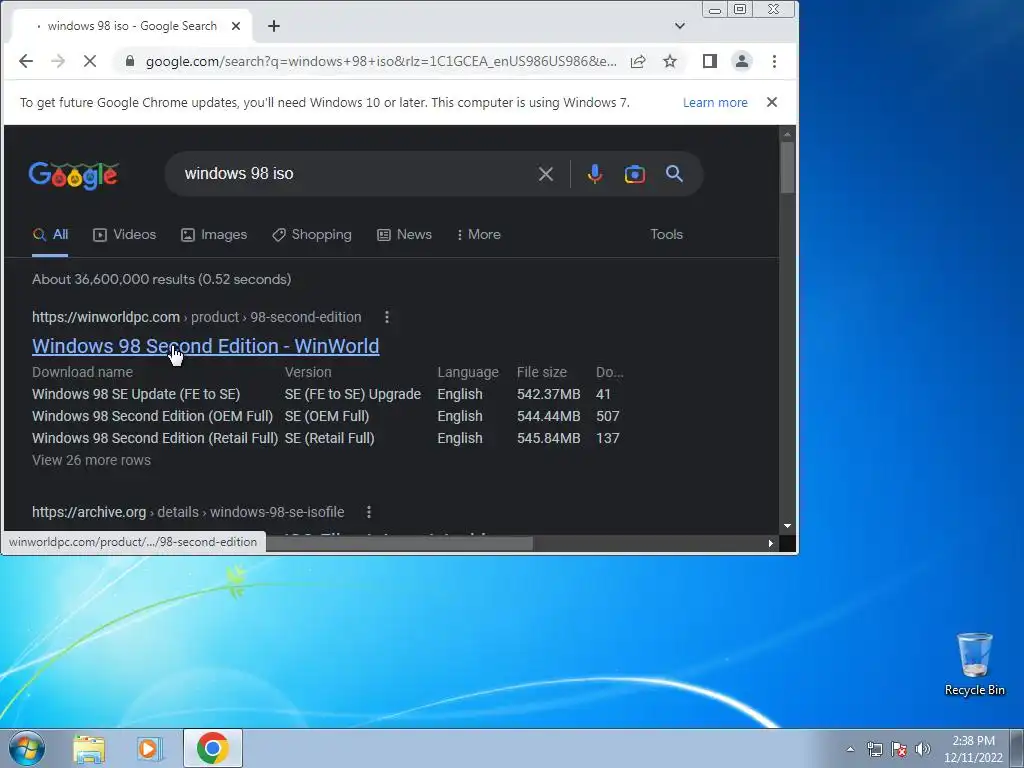Screen dimensions: 1024x768
Task: Click 545.84MB file size cell
Action: [x=549, y=438]
